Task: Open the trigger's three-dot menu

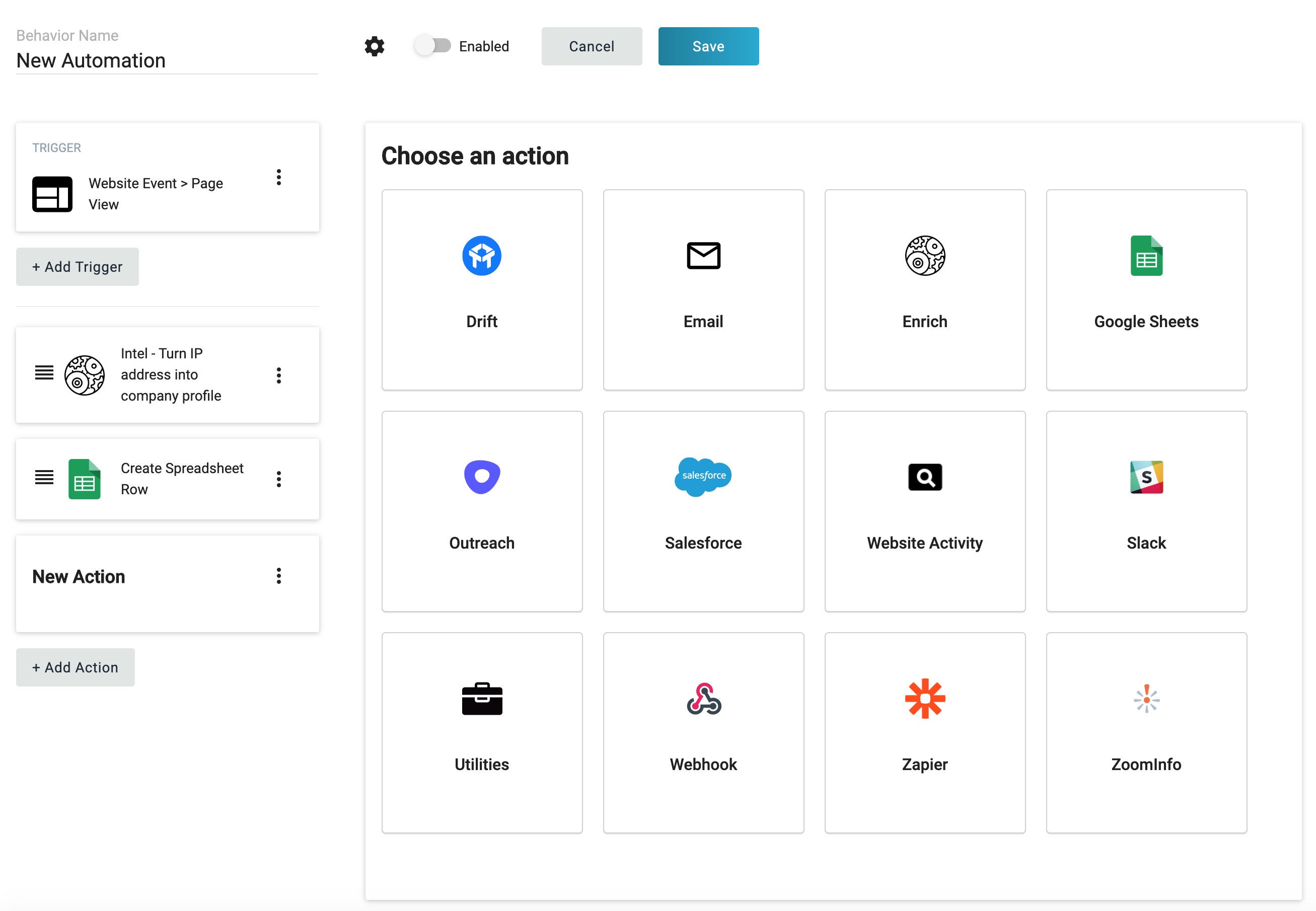Action: [278, 178]
